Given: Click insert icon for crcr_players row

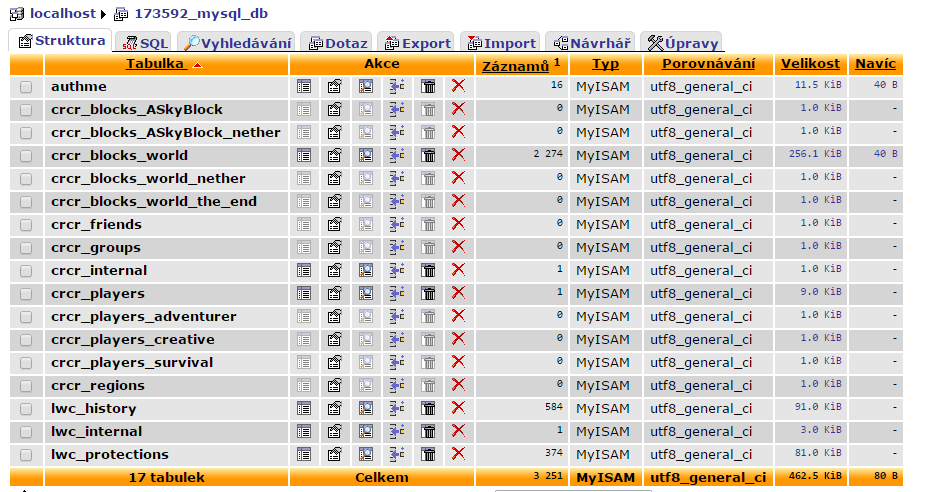Looking at the screenshot, I should coord(397,294).
